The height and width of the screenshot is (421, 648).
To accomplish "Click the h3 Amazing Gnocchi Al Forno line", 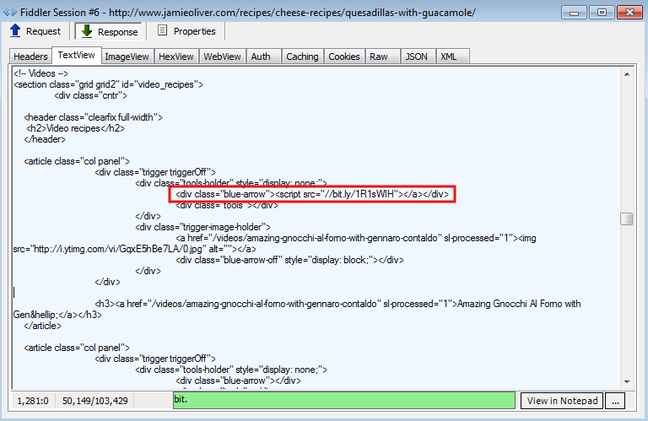I will pyautogui.click(x=338, y=304).
